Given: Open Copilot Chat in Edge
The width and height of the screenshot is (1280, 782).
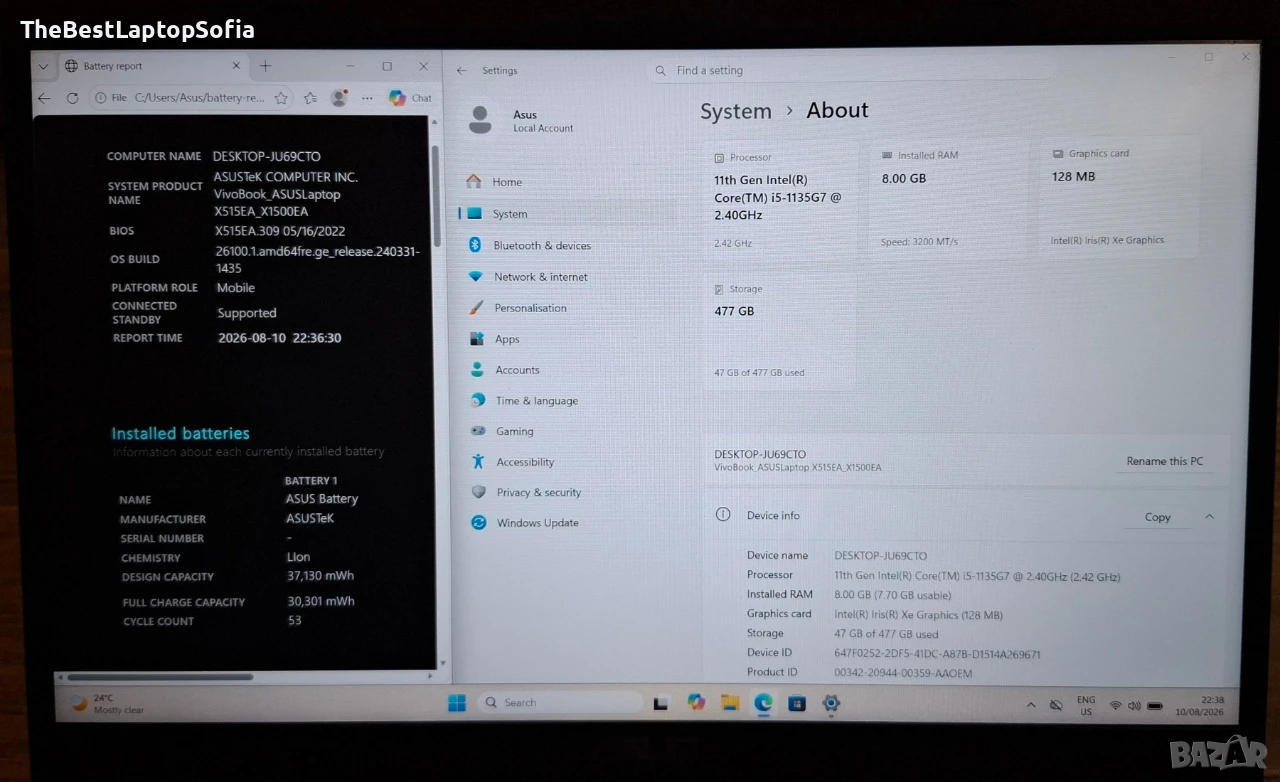Looking at the screenshot, I should point(410,98).
